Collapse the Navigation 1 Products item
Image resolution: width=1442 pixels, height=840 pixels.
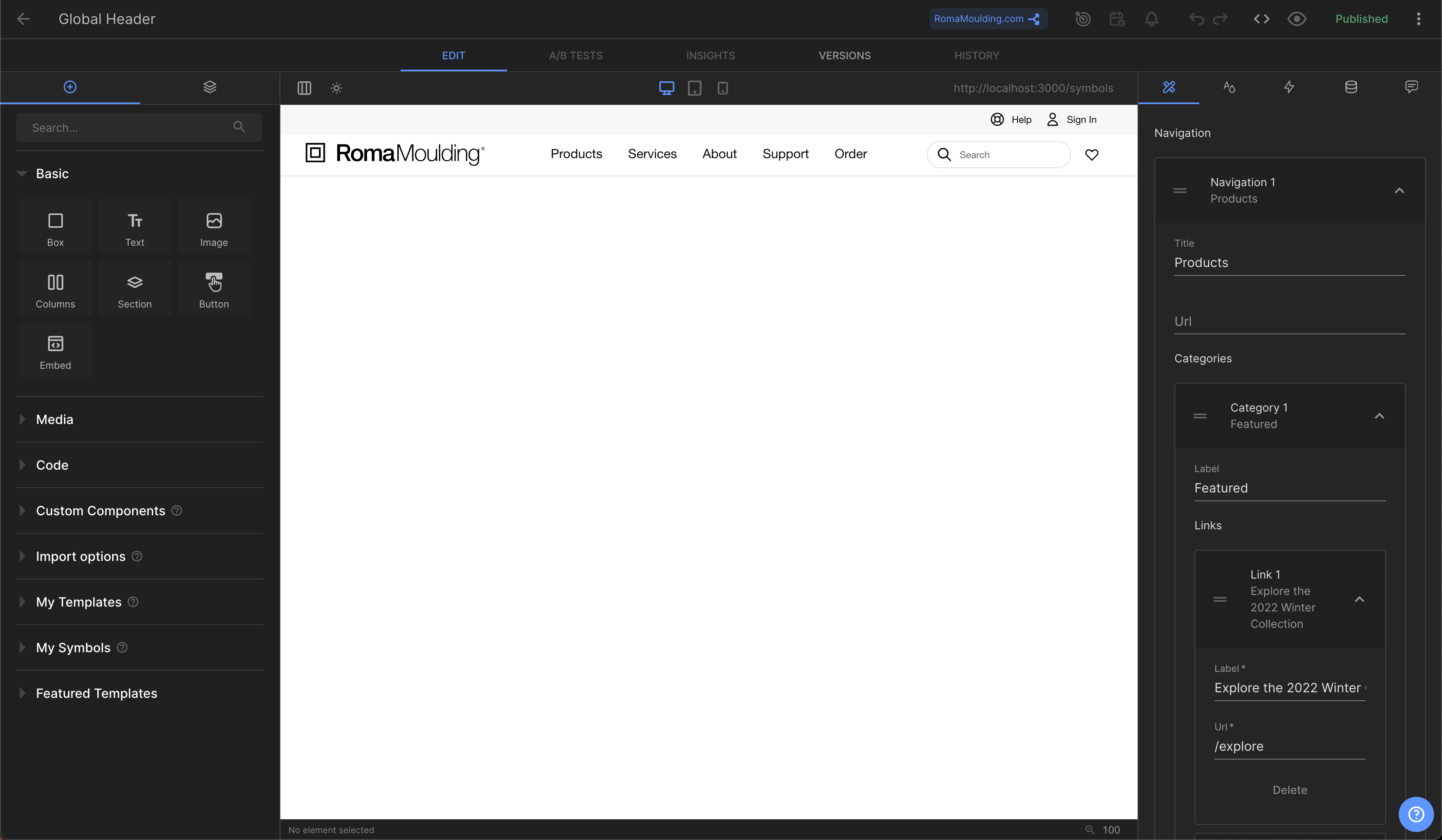[x=1399, y=191]
